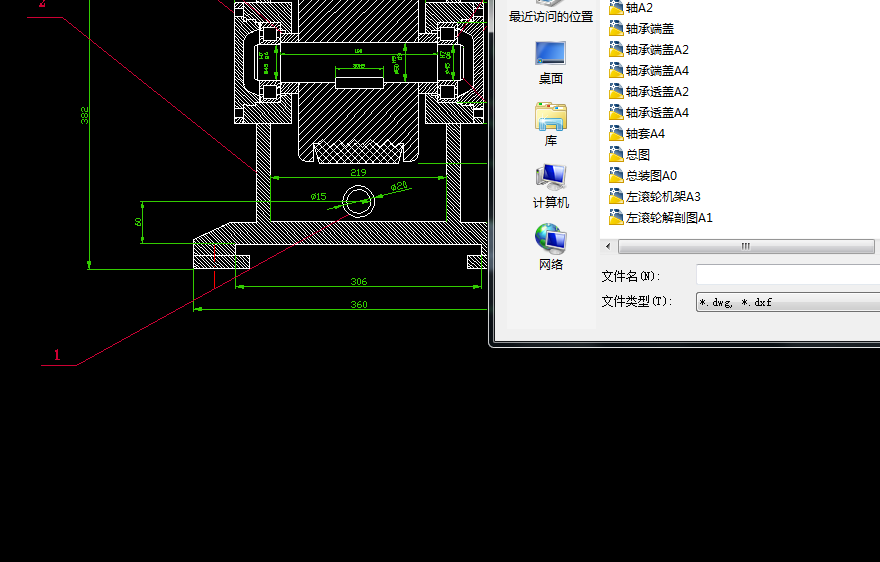Select the red part number 1 label
This screenshot has height=562, width=880.
coord(57,355)
